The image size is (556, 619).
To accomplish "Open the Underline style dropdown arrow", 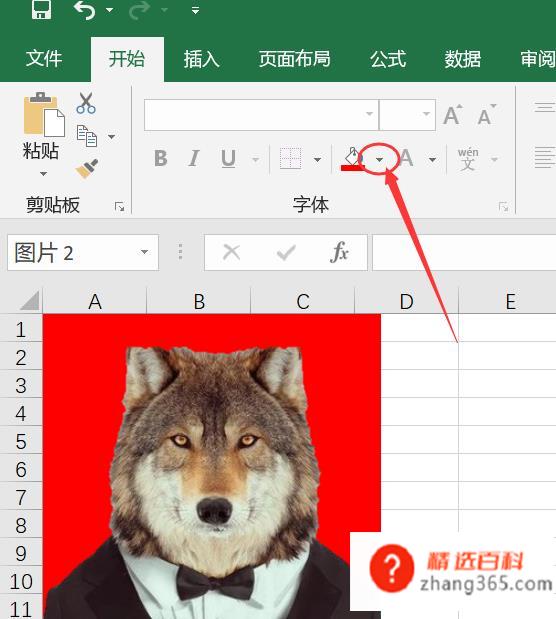I will 255,160.
